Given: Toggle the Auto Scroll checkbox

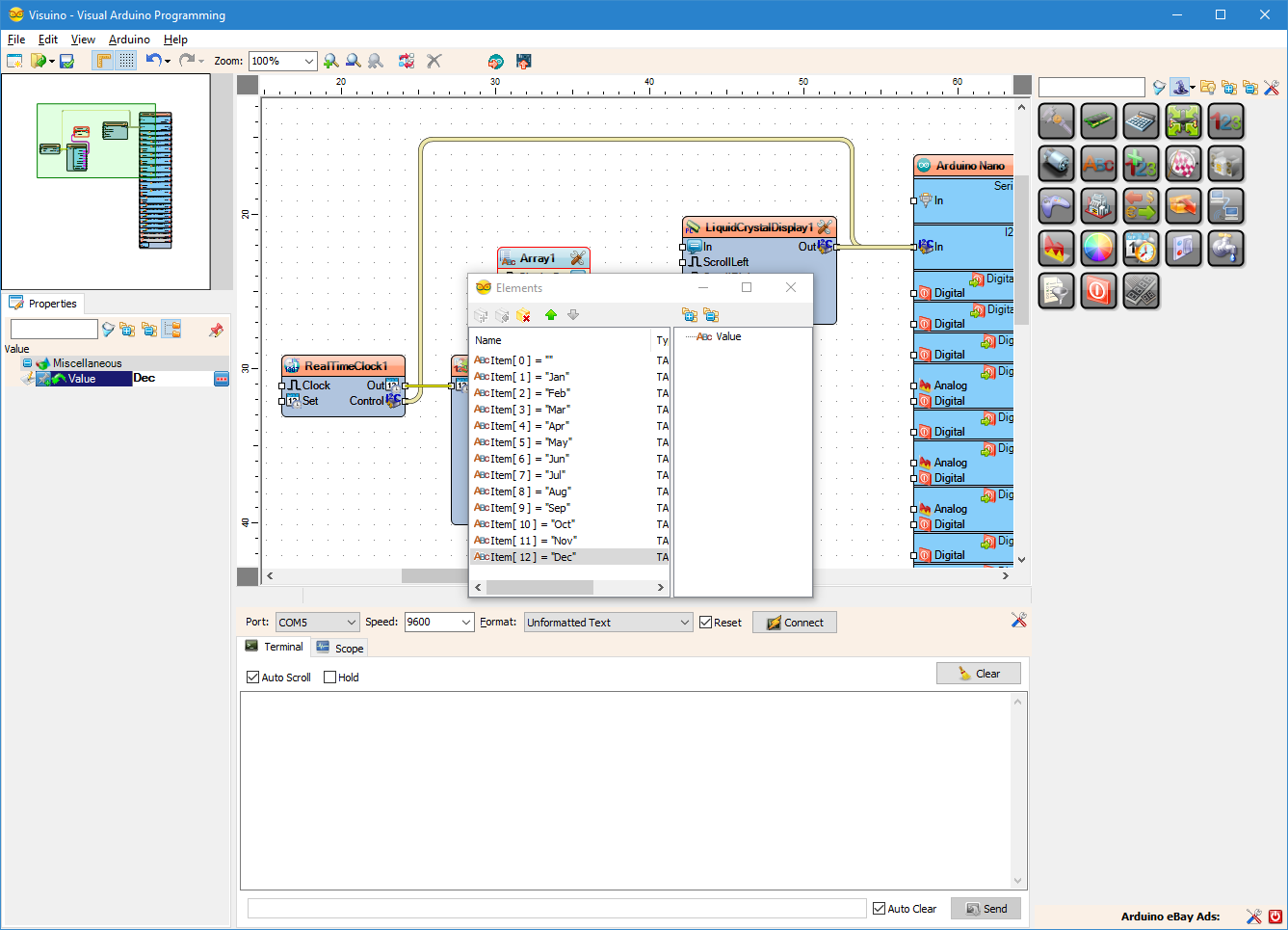Looking at the screenshot, I should point(253,678).
